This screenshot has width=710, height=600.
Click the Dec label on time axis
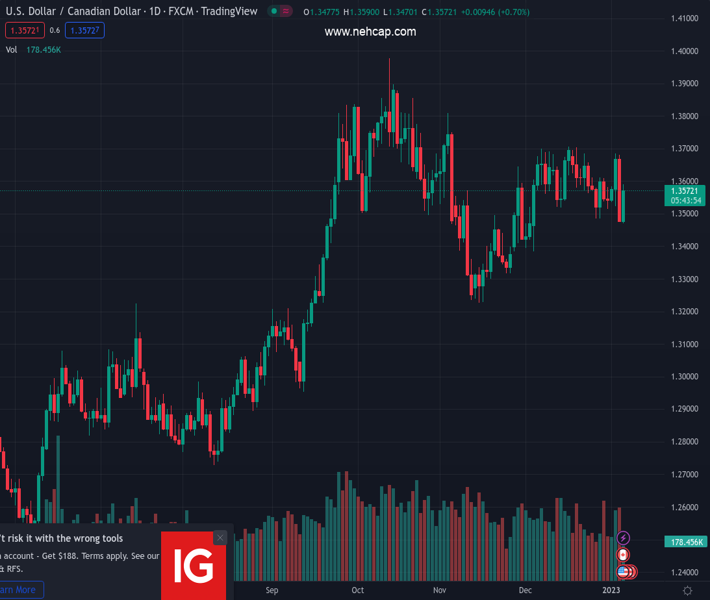525,590
